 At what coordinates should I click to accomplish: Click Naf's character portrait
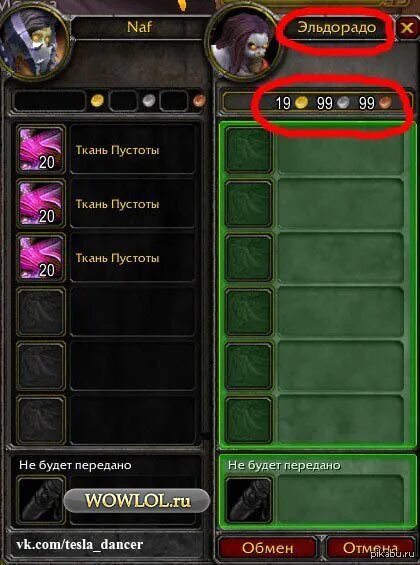pos(34,41)
